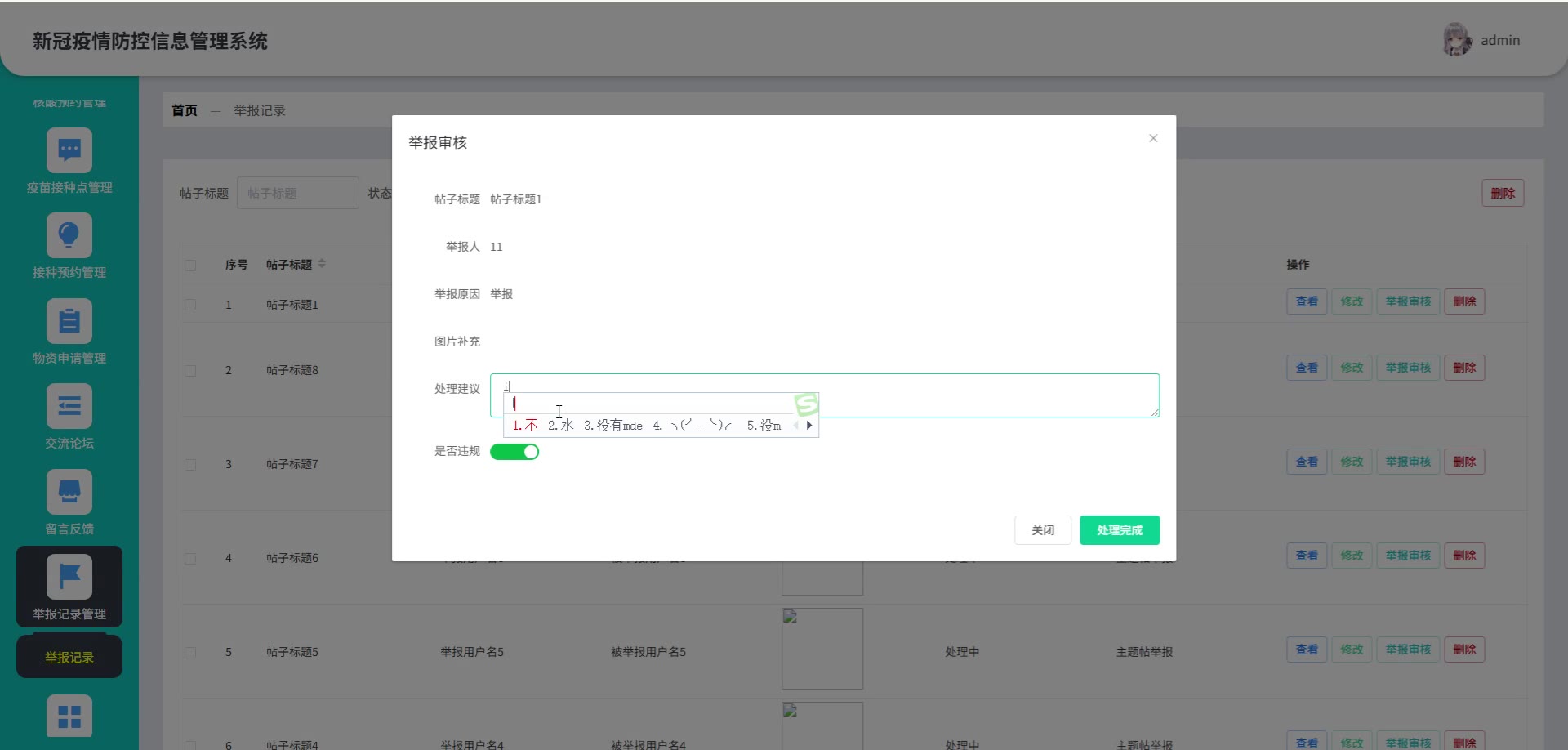The width and height of the screenshot is (1568, 750).
Task: Go to 首页 in the breadcrumb
Action: click(185, 110)
